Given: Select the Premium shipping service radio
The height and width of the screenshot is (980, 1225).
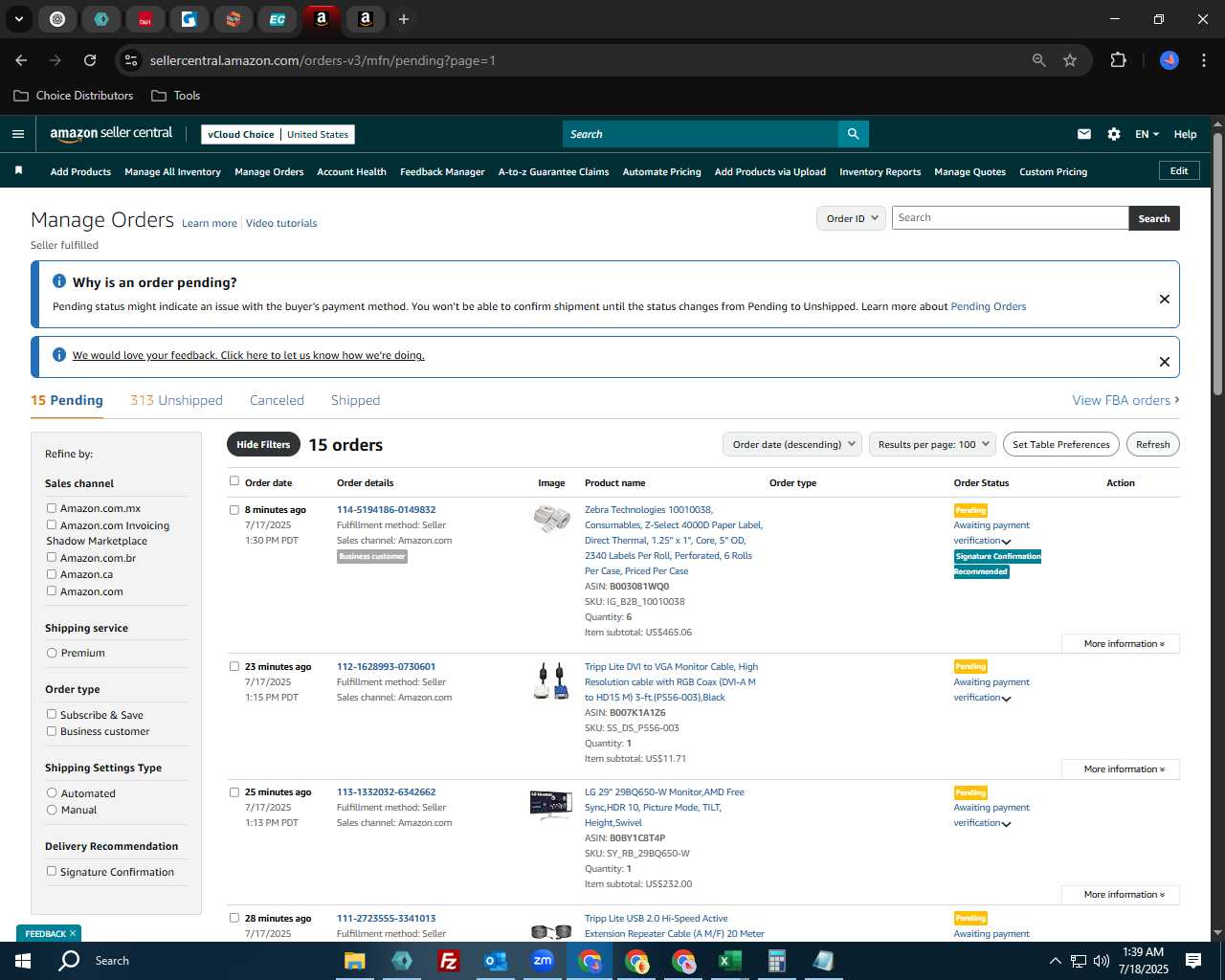Looking at the screenshot, I should click(x=52, y=653).
